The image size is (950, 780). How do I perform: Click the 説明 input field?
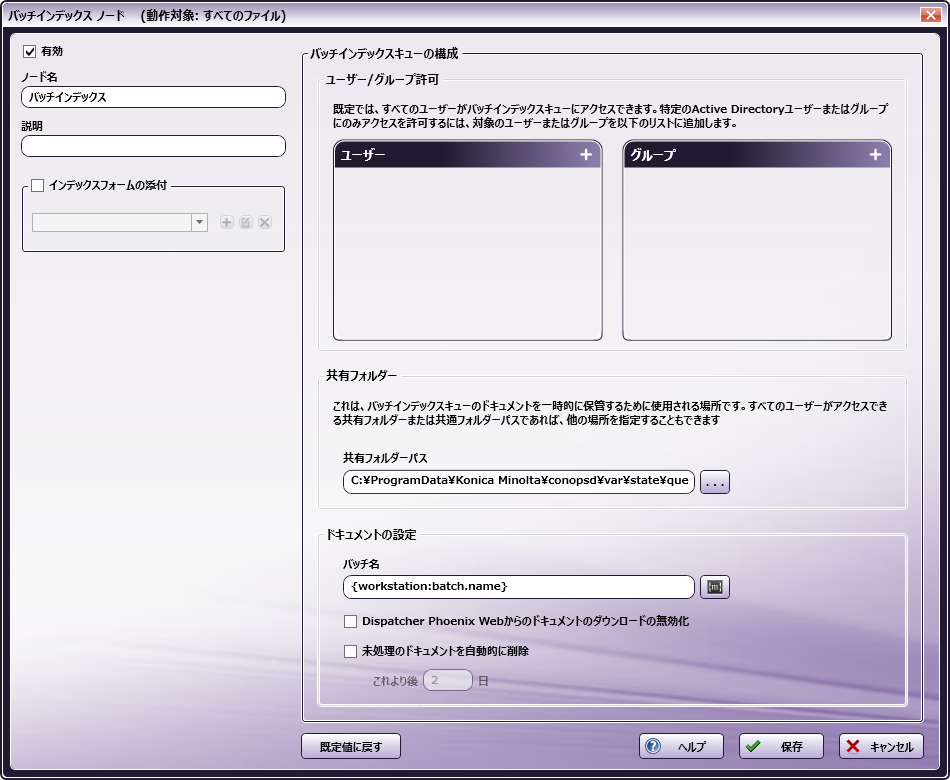click(153, 146)
